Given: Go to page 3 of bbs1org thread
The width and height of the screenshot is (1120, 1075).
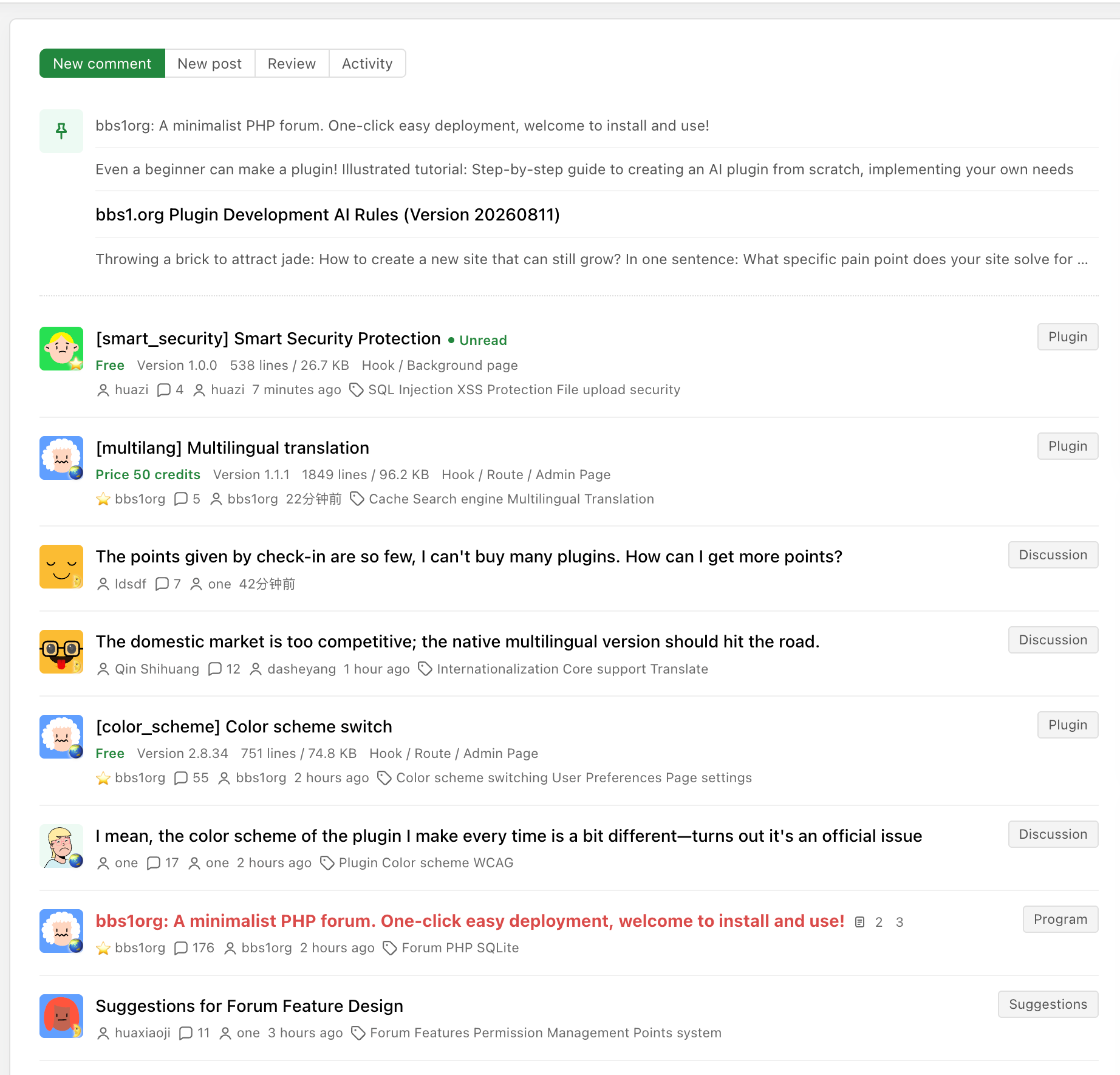Looking at the screenshot, I should click(900, 923).
